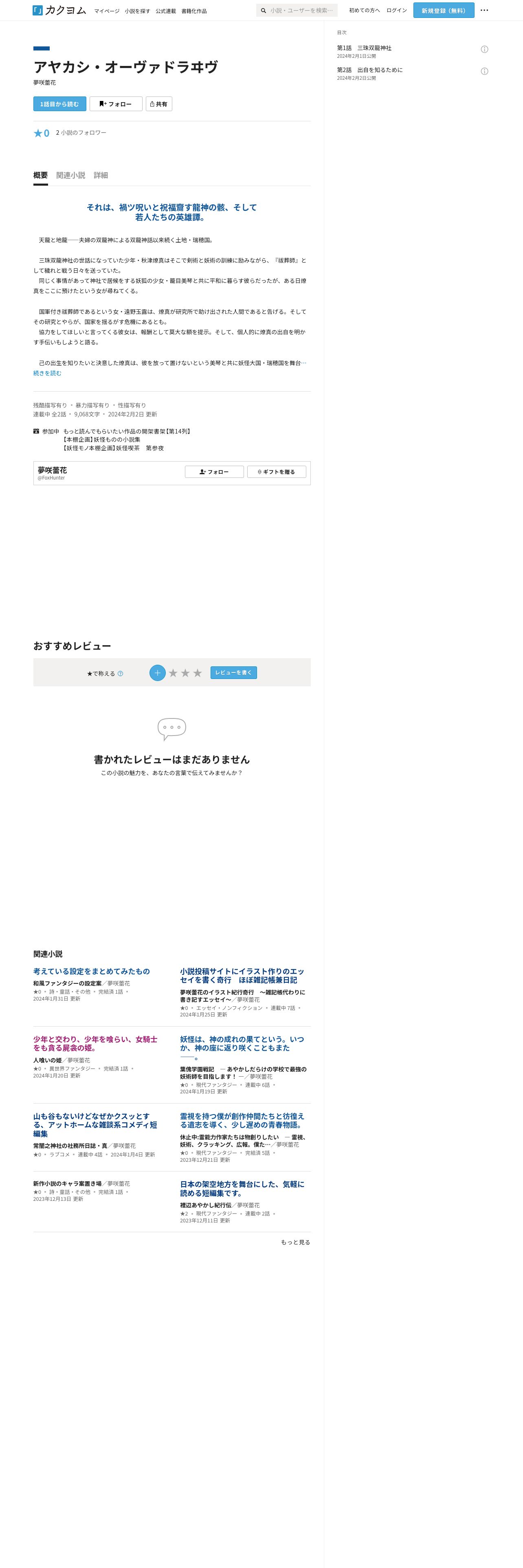Viewport: 523px width, 1568px height.
Task: Click 新規登録（無料） button
Action: pos(444,10)
